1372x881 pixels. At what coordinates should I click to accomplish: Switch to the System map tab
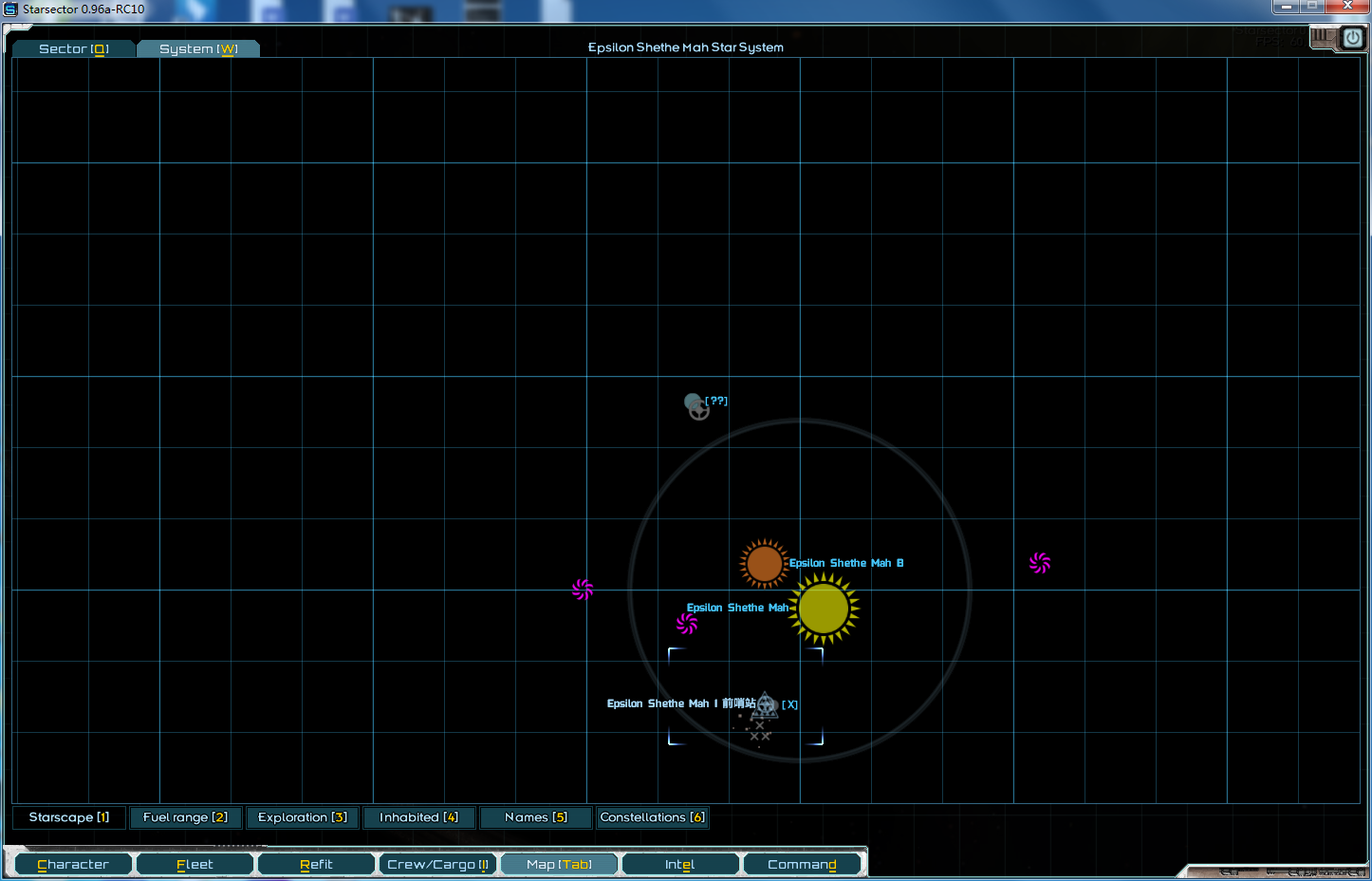tap(198, 48)
